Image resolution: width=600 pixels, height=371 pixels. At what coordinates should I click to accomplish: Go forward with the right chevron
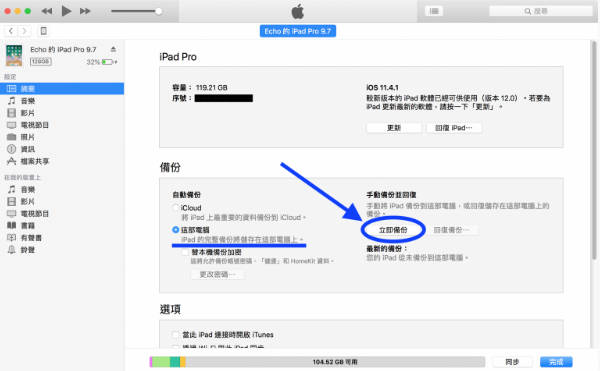[24, 31]
